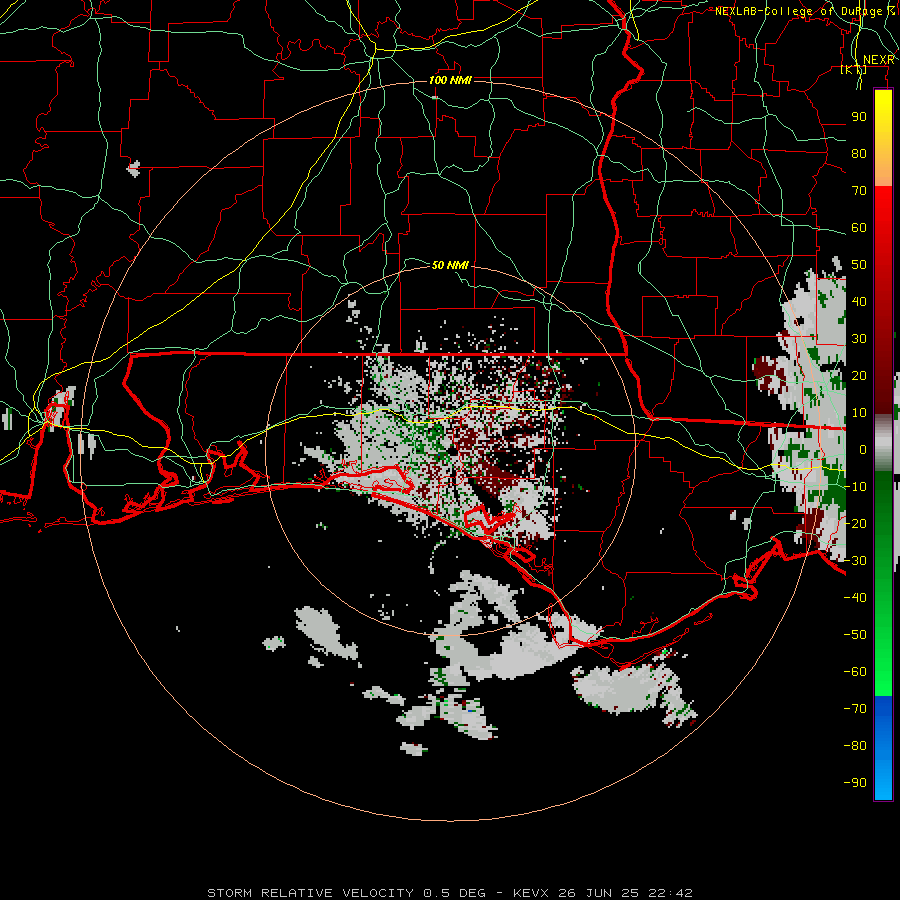Click the 90 value on the color scale
This screenshot has width=900, height=900.
pos(859,117)
